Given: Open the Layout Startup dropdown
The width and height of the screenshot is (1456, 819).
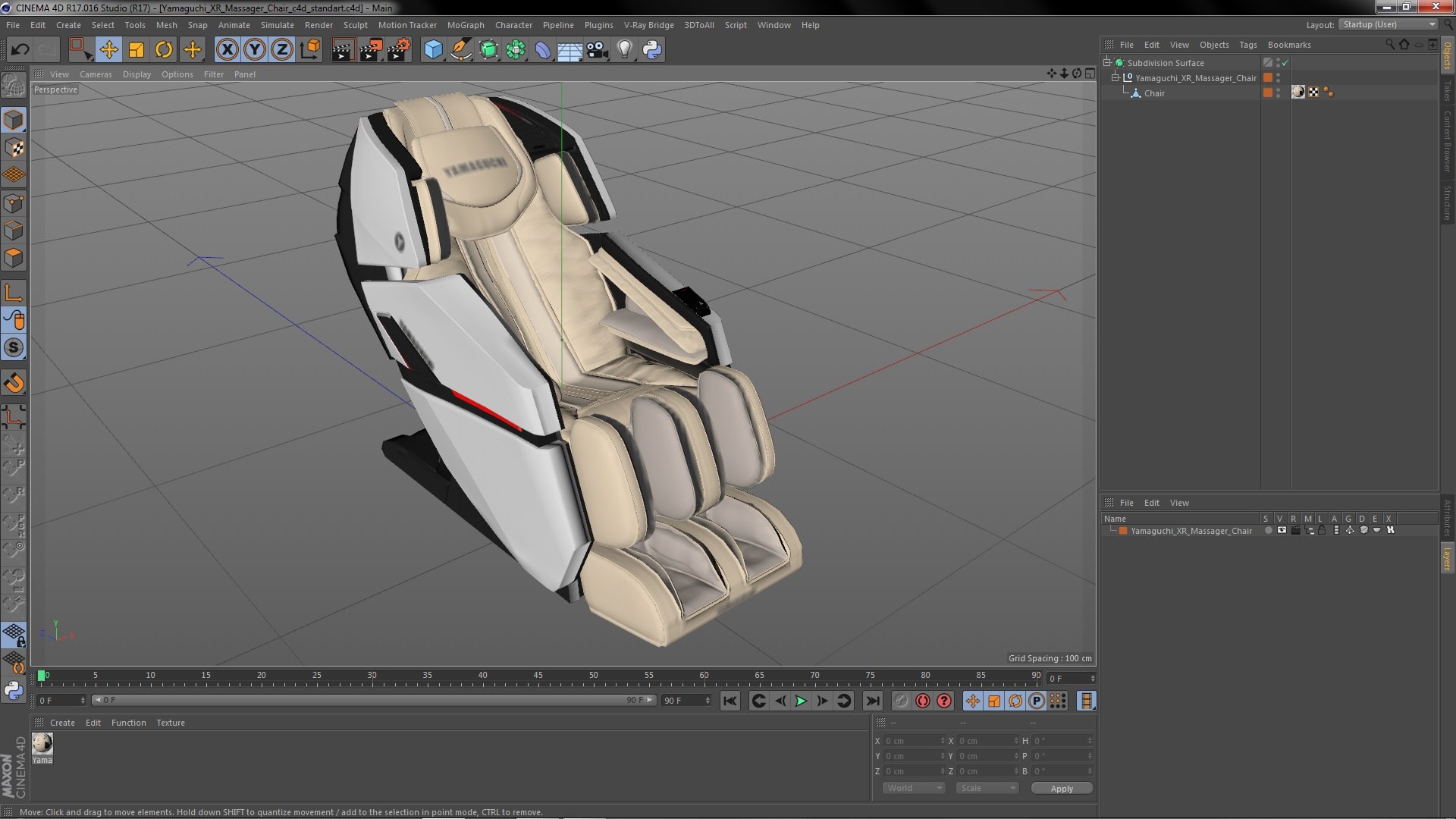Looking at the screenshot, I should point(1388,25).
